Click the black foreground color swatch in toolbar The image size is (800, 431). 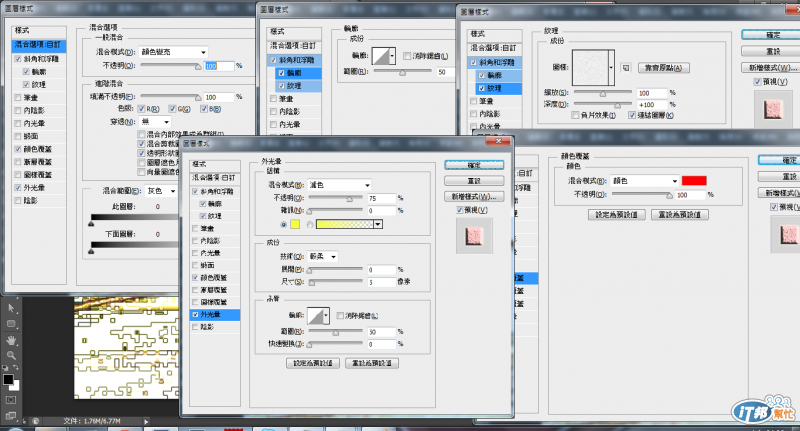pos(8,379)
